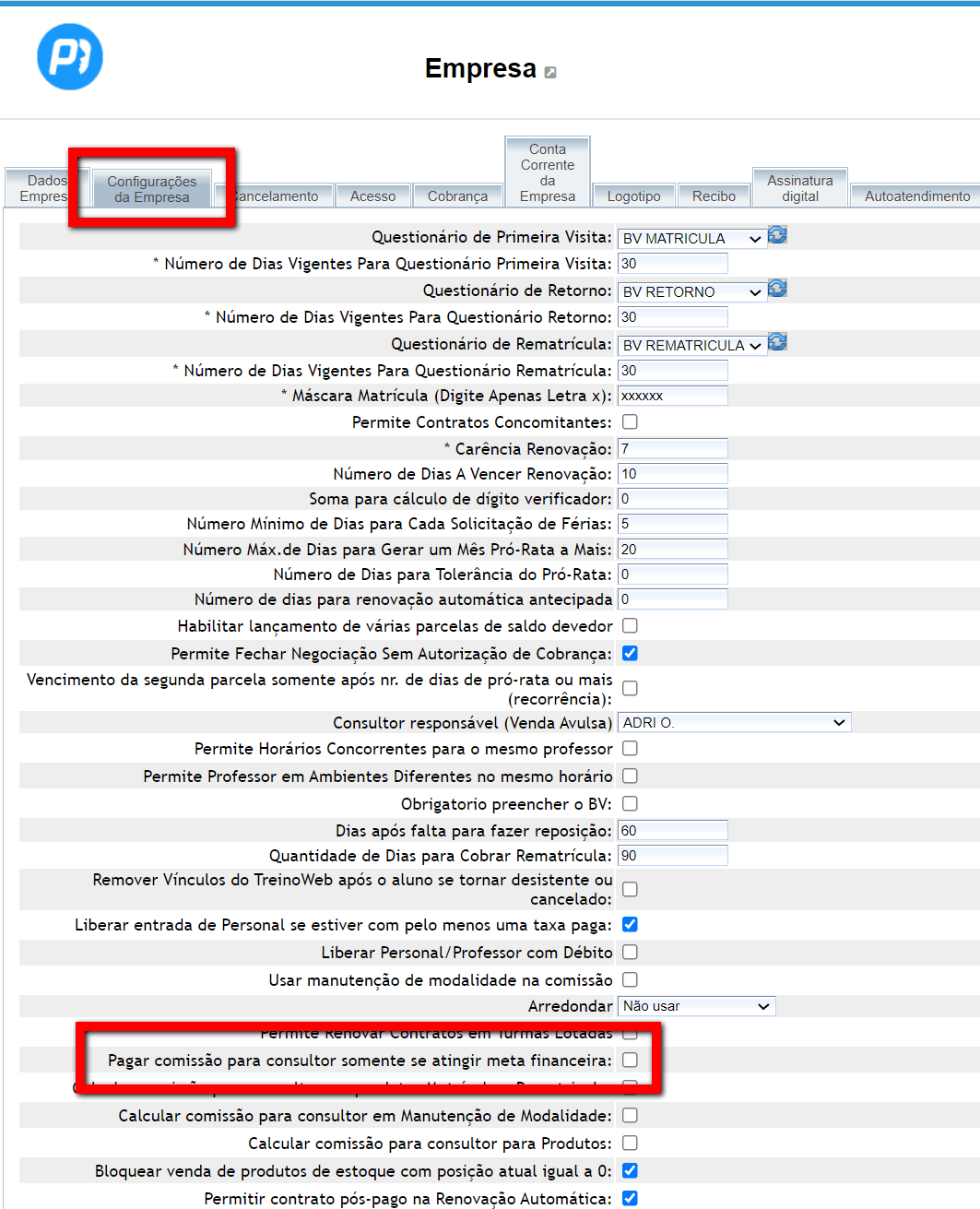The image size is (980, 1209).
Task: Refresh the Questionário de Rematrícula list
Action: click(x=777, y=342)
